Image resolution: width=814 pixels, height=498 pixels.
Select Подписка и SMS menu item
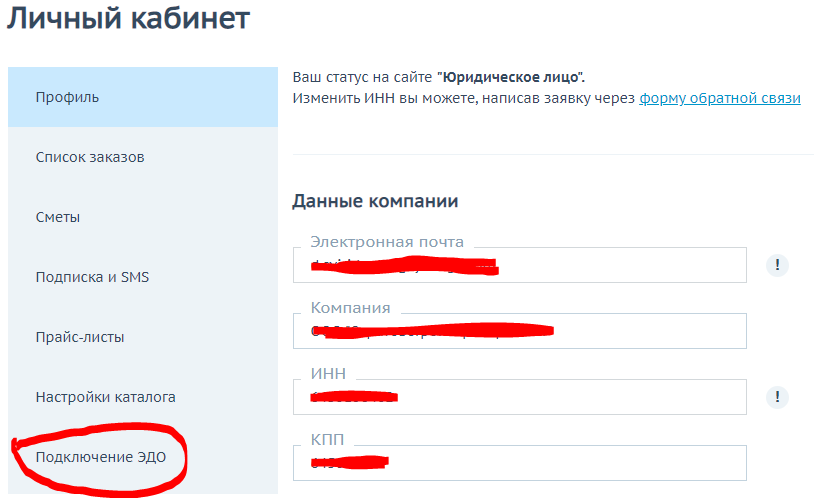(143, 277)
